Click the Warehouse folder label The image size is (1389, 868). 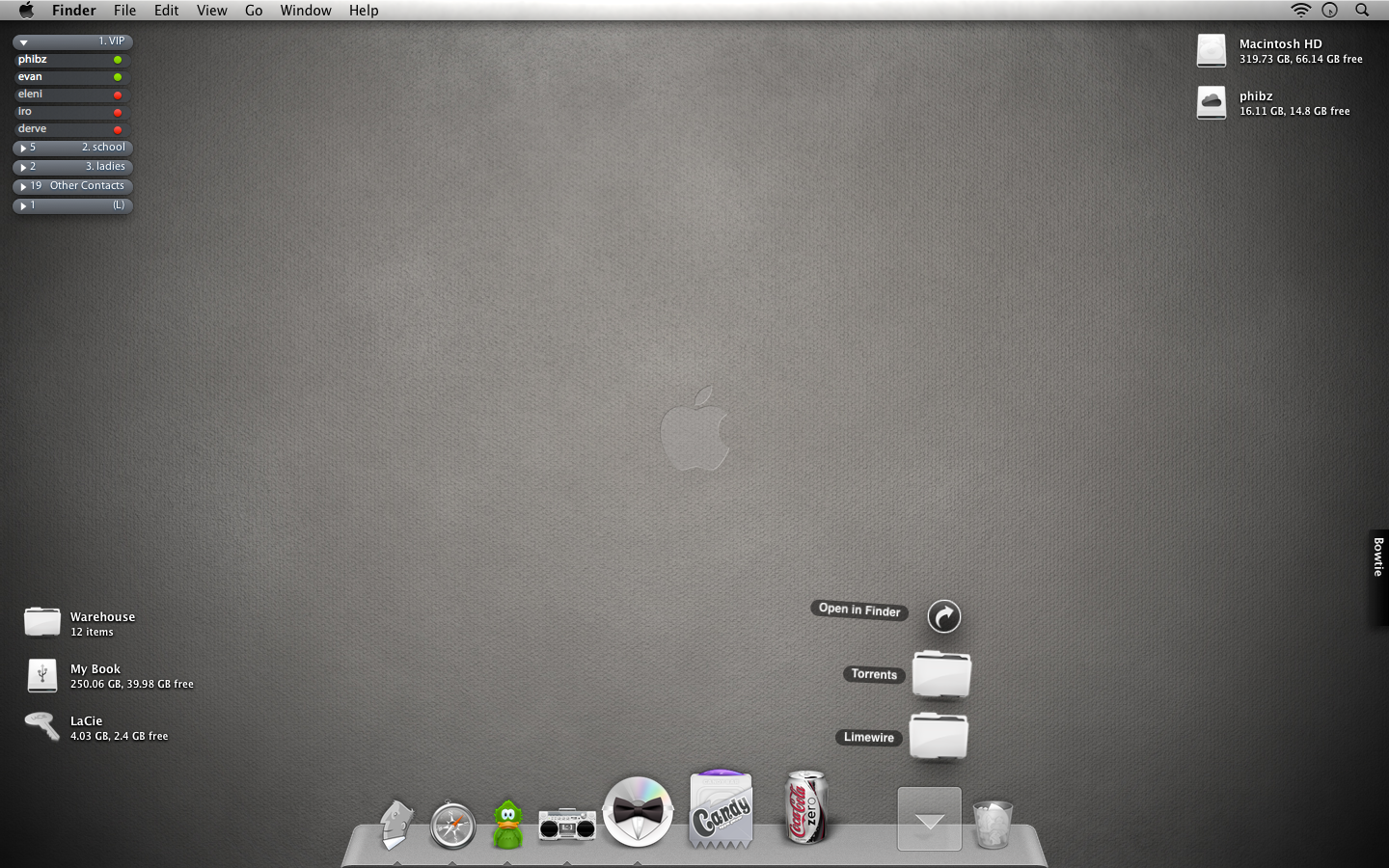(x=102, y=617)
